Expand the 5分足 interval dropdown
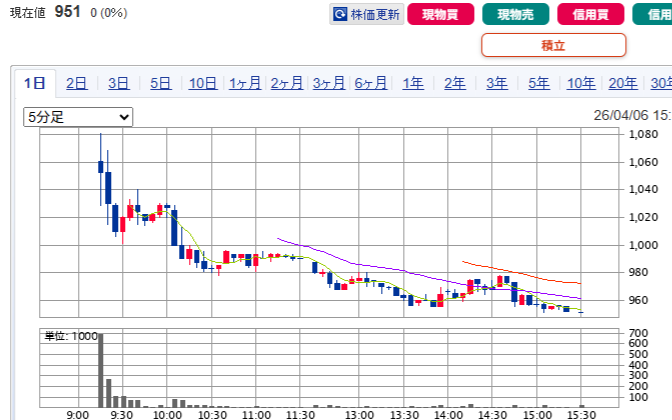 pos(78,117)
